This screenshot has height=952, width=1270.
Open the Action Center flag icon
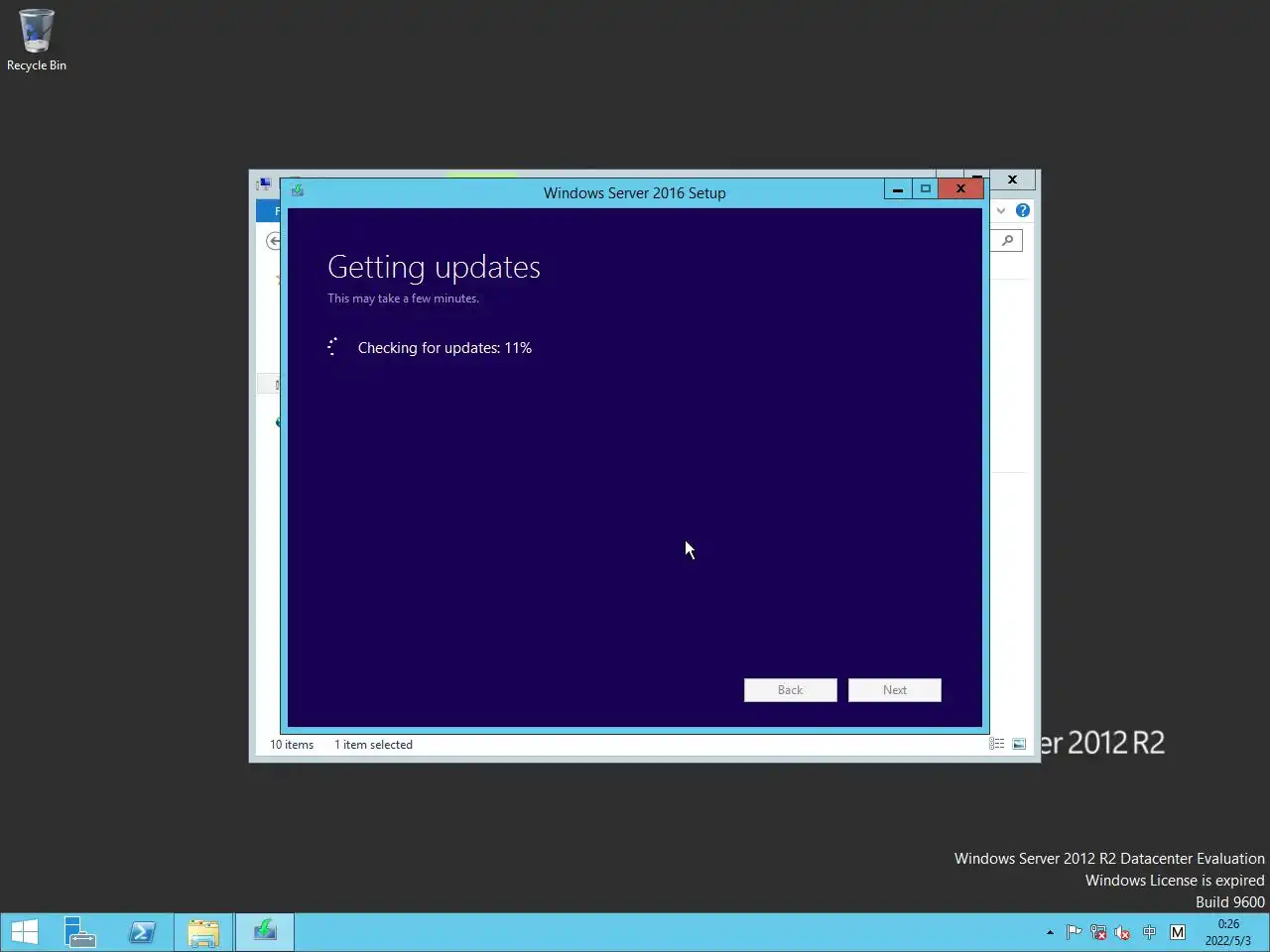[x=1074, y=932]
